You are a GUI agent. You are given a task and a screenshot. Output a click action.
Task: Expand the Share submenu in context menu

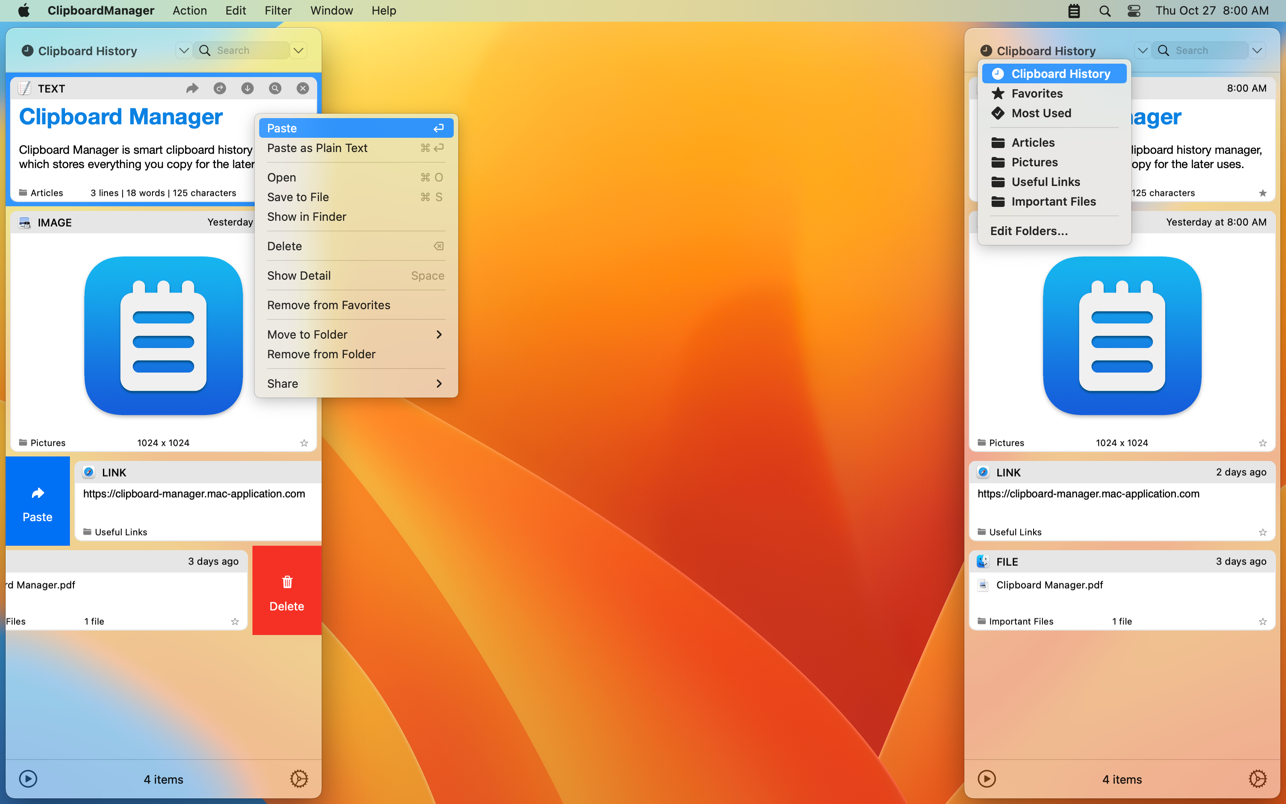[x=355, y=384]
